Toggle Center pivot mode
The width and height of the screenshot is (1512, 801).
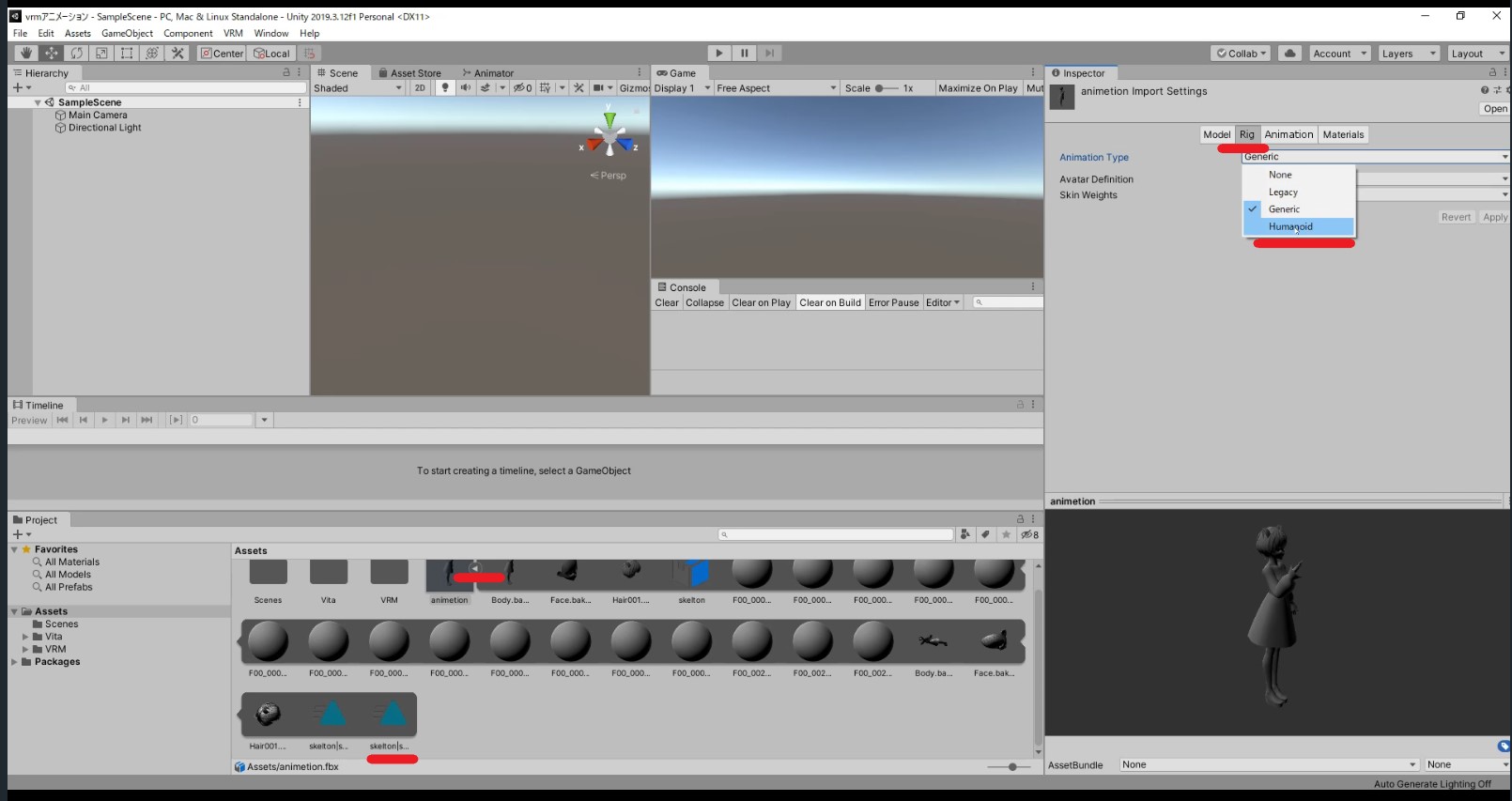222,54
